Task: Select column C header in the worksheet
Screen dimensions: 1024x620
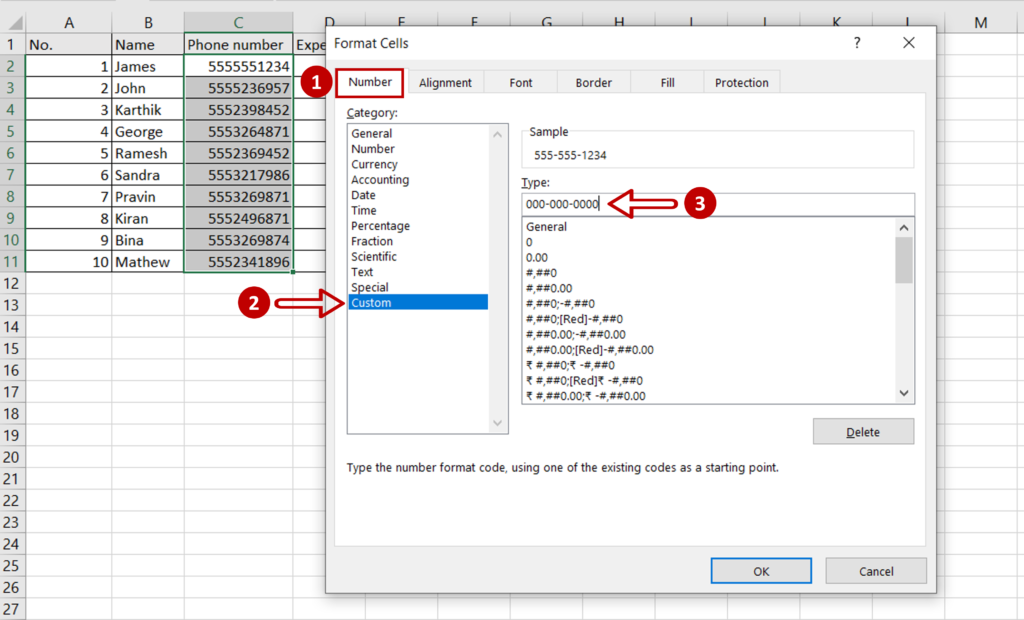Action: pyautogui.click(x=237, y=20)
